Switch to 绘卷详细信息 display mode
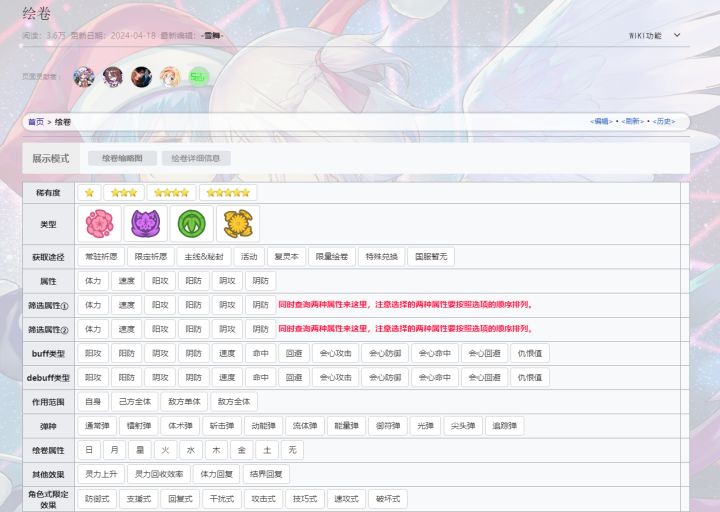The width and height of the screenshot is (720, 512). [x=196, y=158]
